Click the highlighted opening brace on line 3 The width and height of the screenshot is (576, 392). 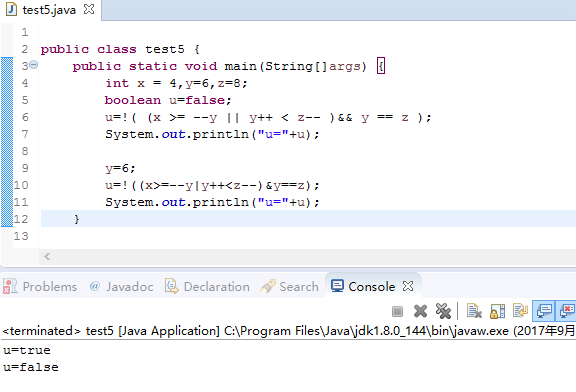point(381,66)
